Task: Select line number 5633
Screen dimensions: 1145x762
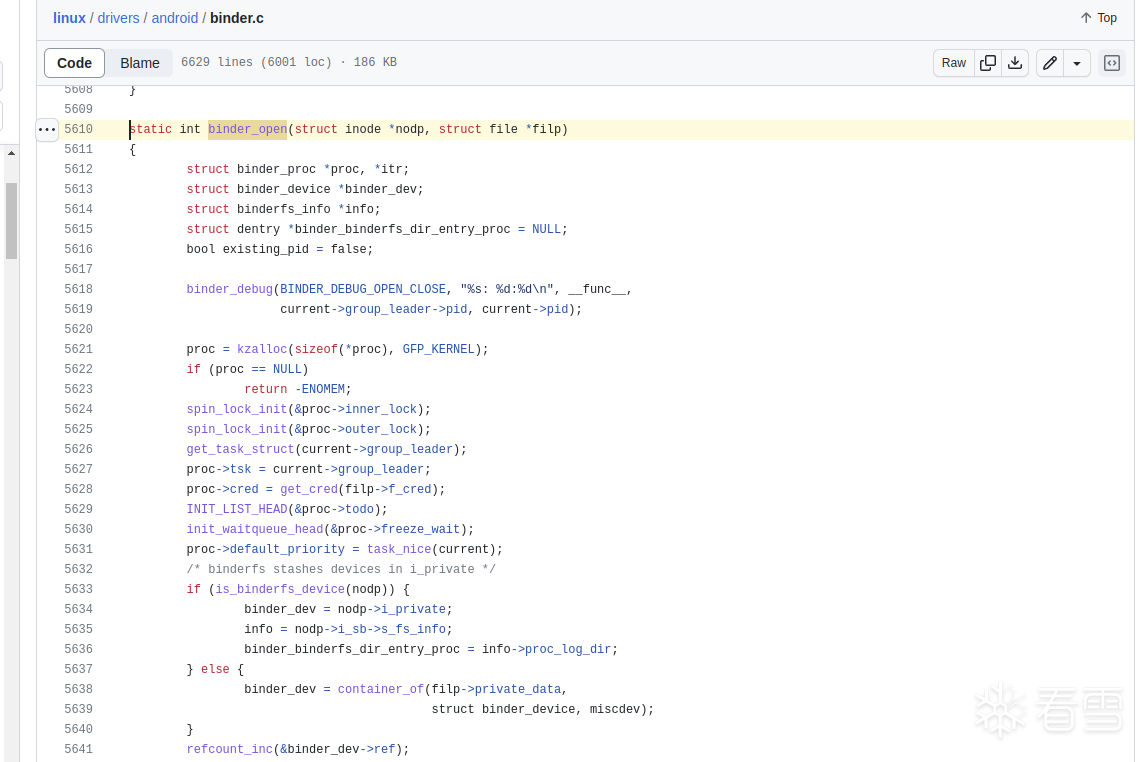Action: (78, 590)
